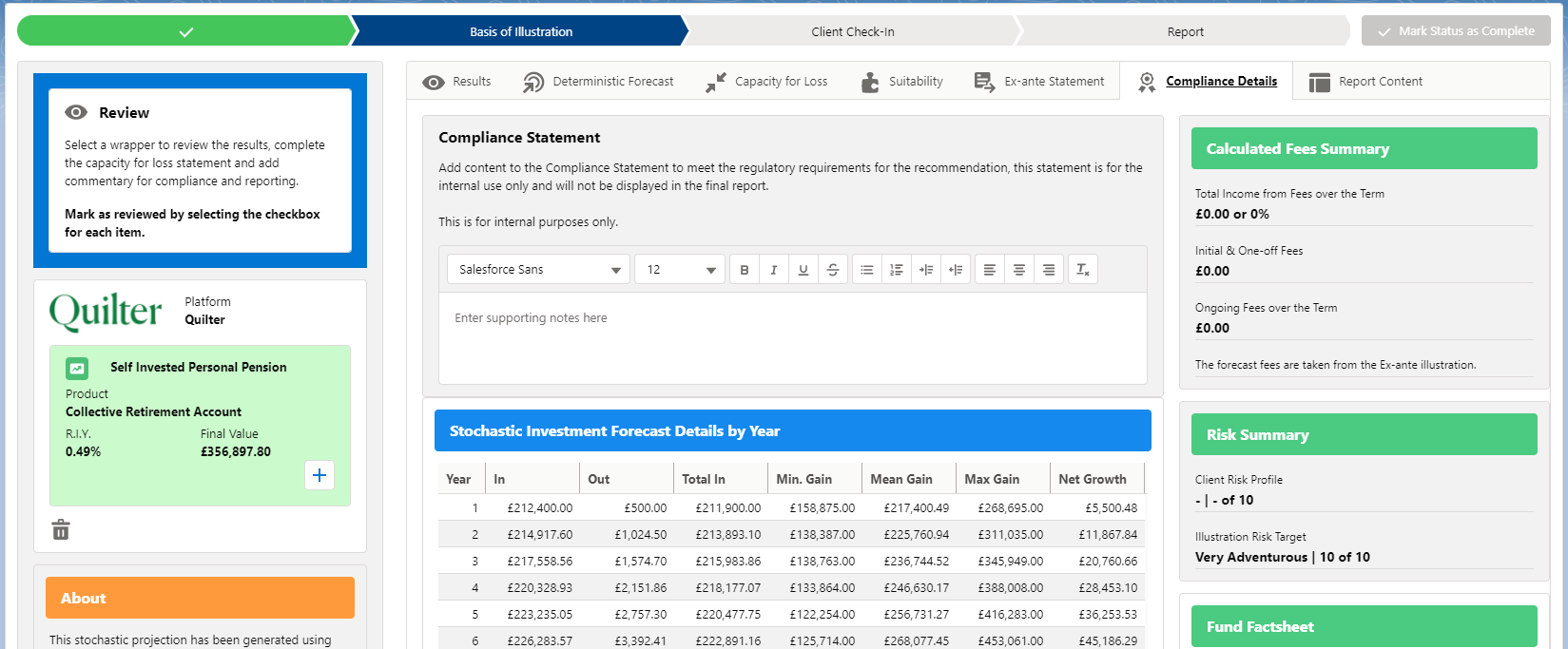Click the Capacity for Loss arrows icon
This screenshot has height=649, width=1568.
716,83
